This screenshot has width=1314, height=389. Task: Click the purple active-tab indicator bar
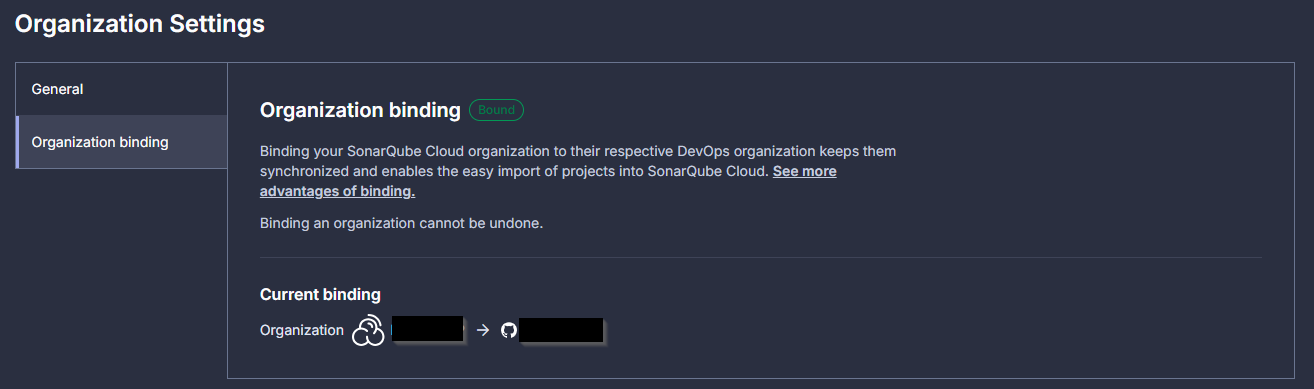pyautogui.click(x=17, y=142)
